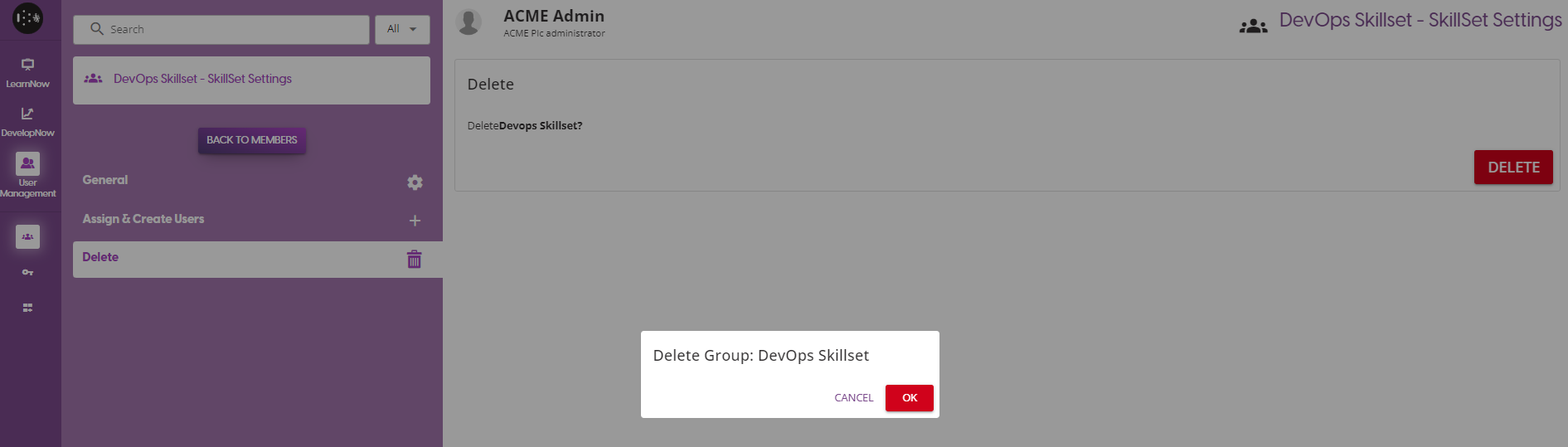
Task: Open the All filter dropdown
Action: pyautogui.click(x=402, y=29)
